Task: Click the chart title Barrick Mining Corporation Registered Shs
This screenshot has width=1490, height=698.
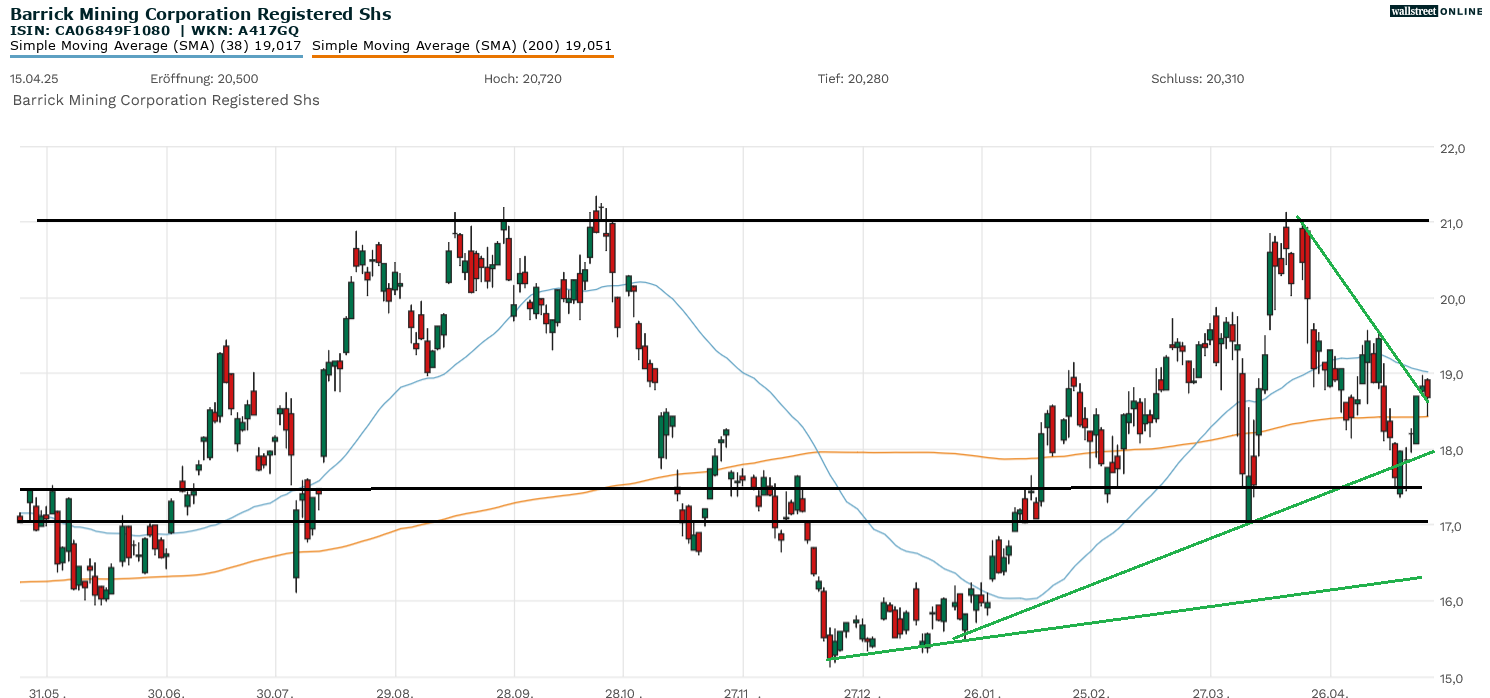Action: pos(200,13)
